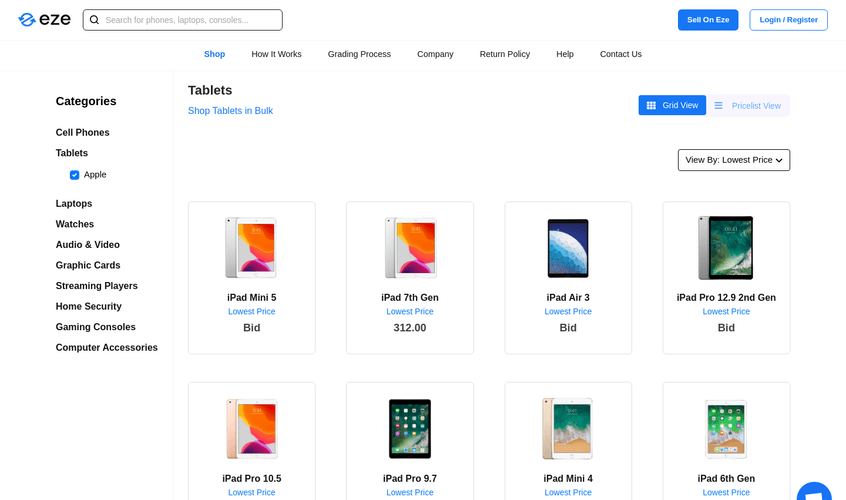Switch to Pricelist View layout
The width and height of the screenshot is (846, 500).
[x=748, y=106]
